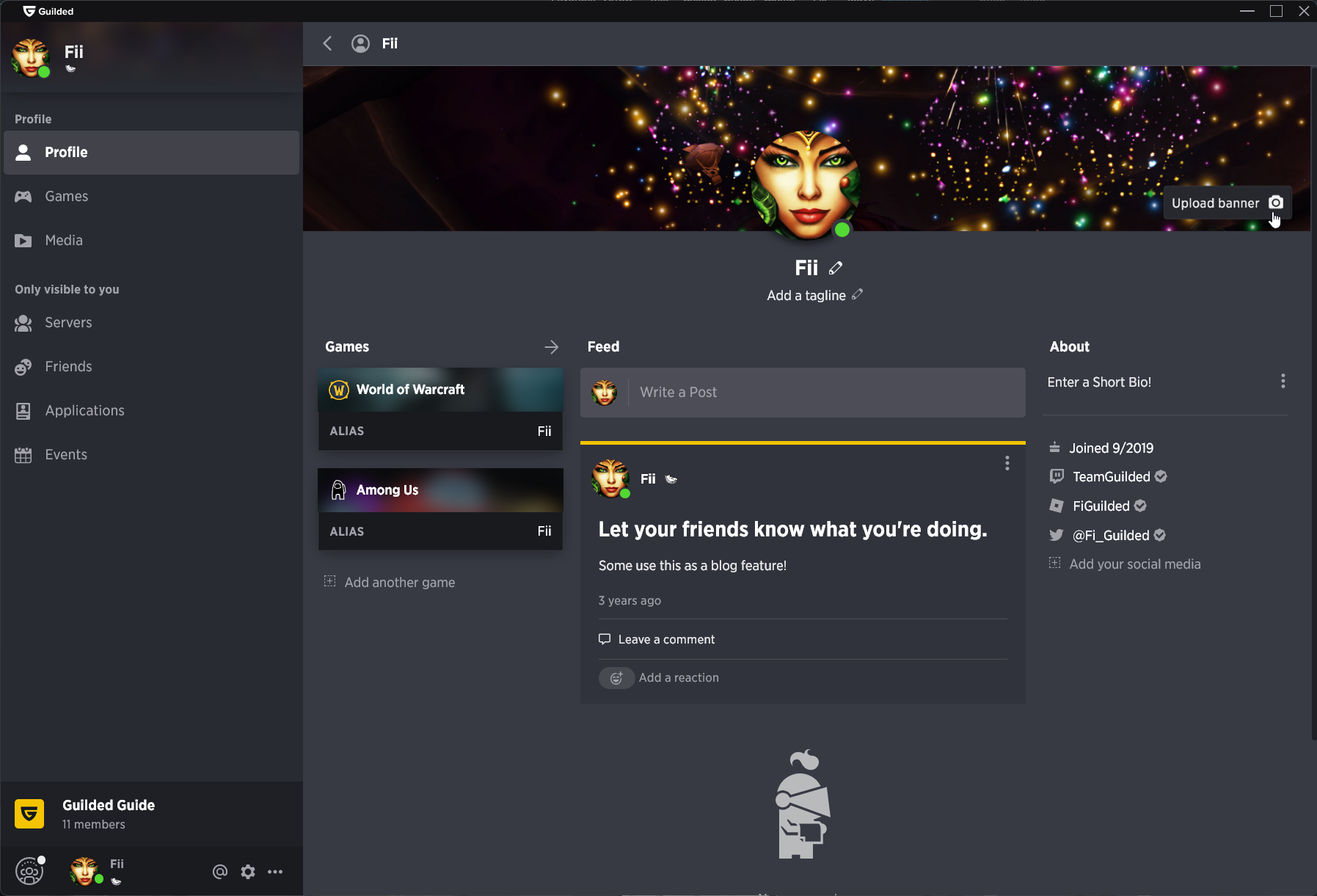Click the large profile avatar on banner
The height and width of the screenshot is (896, 1317).
[806, 185]
